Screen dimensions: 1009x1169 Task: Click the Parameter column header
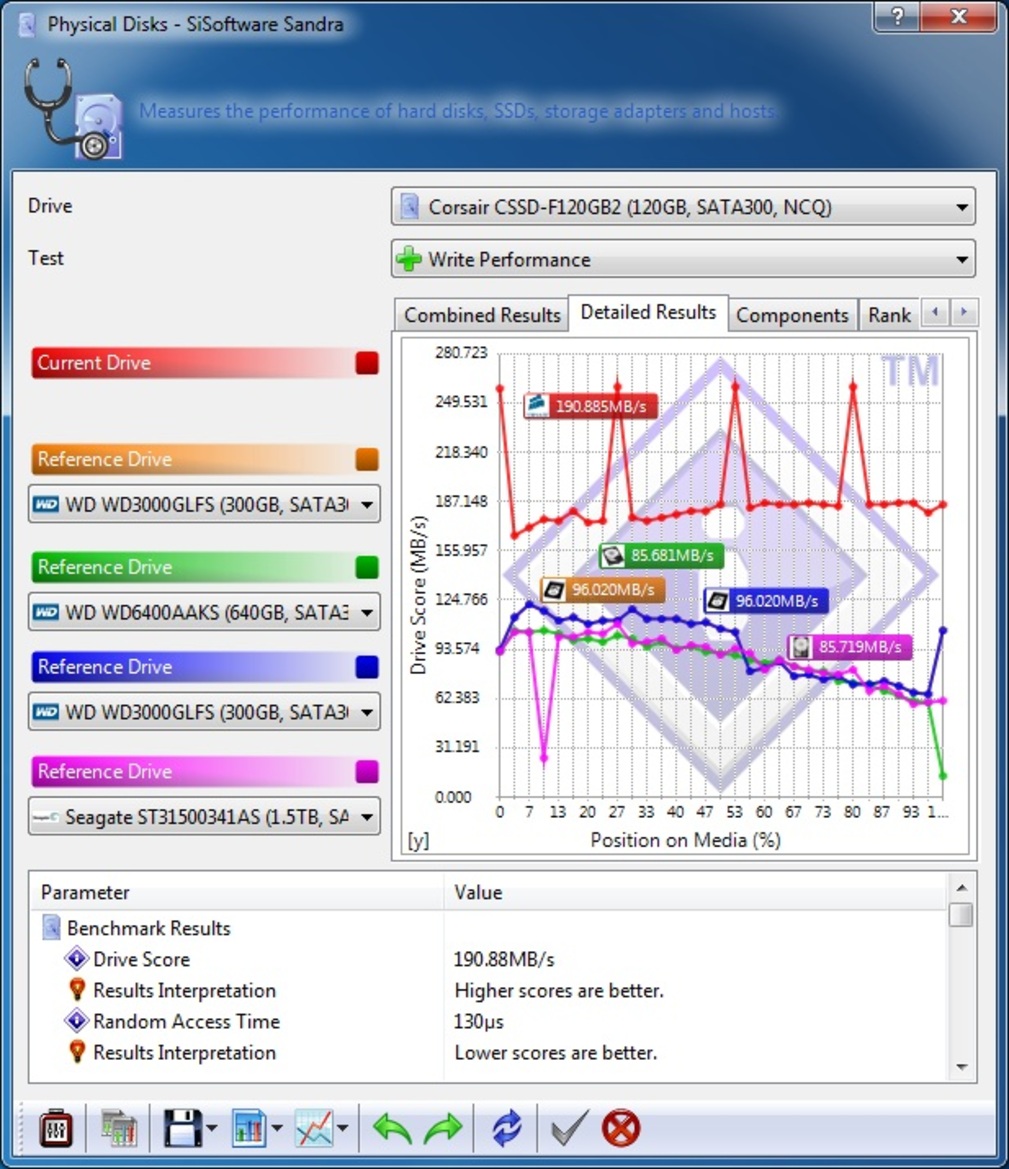click(x=237, y=892)
